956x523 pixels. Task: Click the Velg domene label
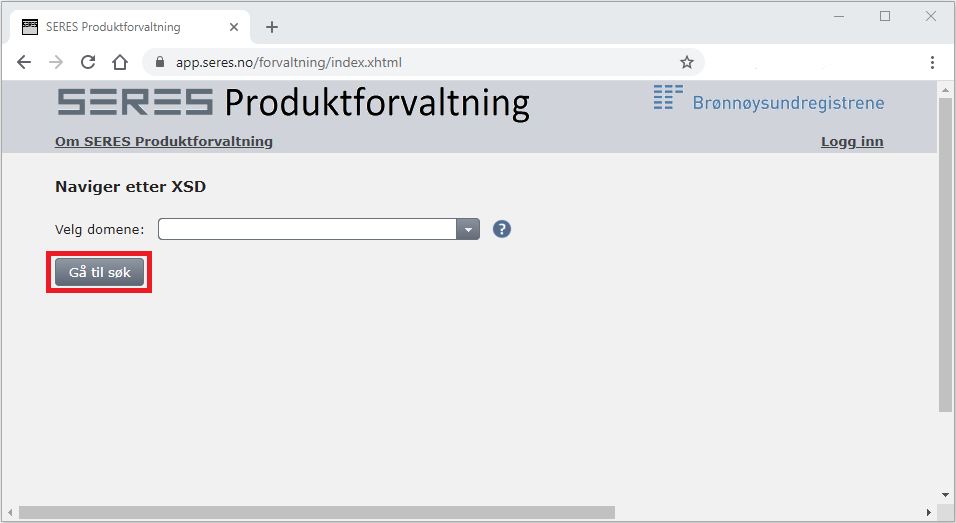pyautogui.click(x=99, y=230)
